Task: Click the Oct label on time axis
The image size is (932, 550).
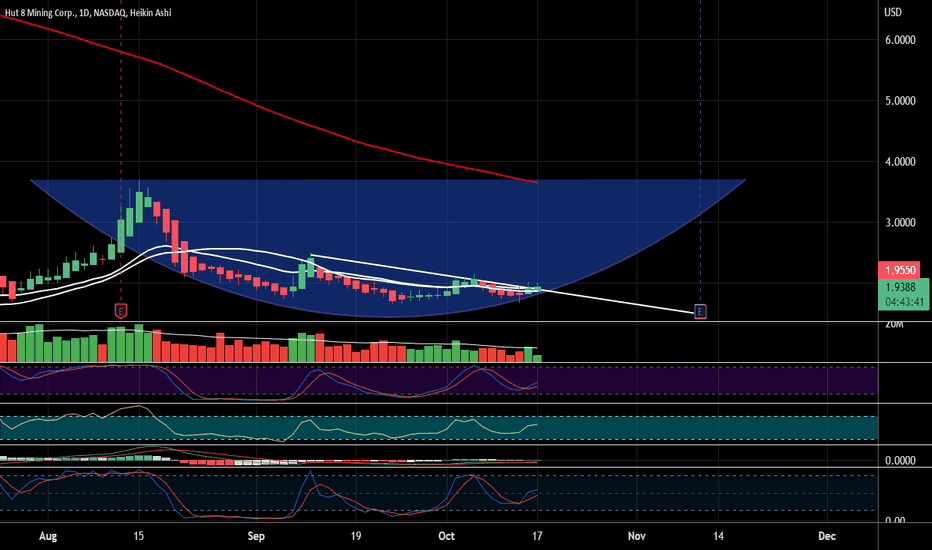Action: [446, 536]
